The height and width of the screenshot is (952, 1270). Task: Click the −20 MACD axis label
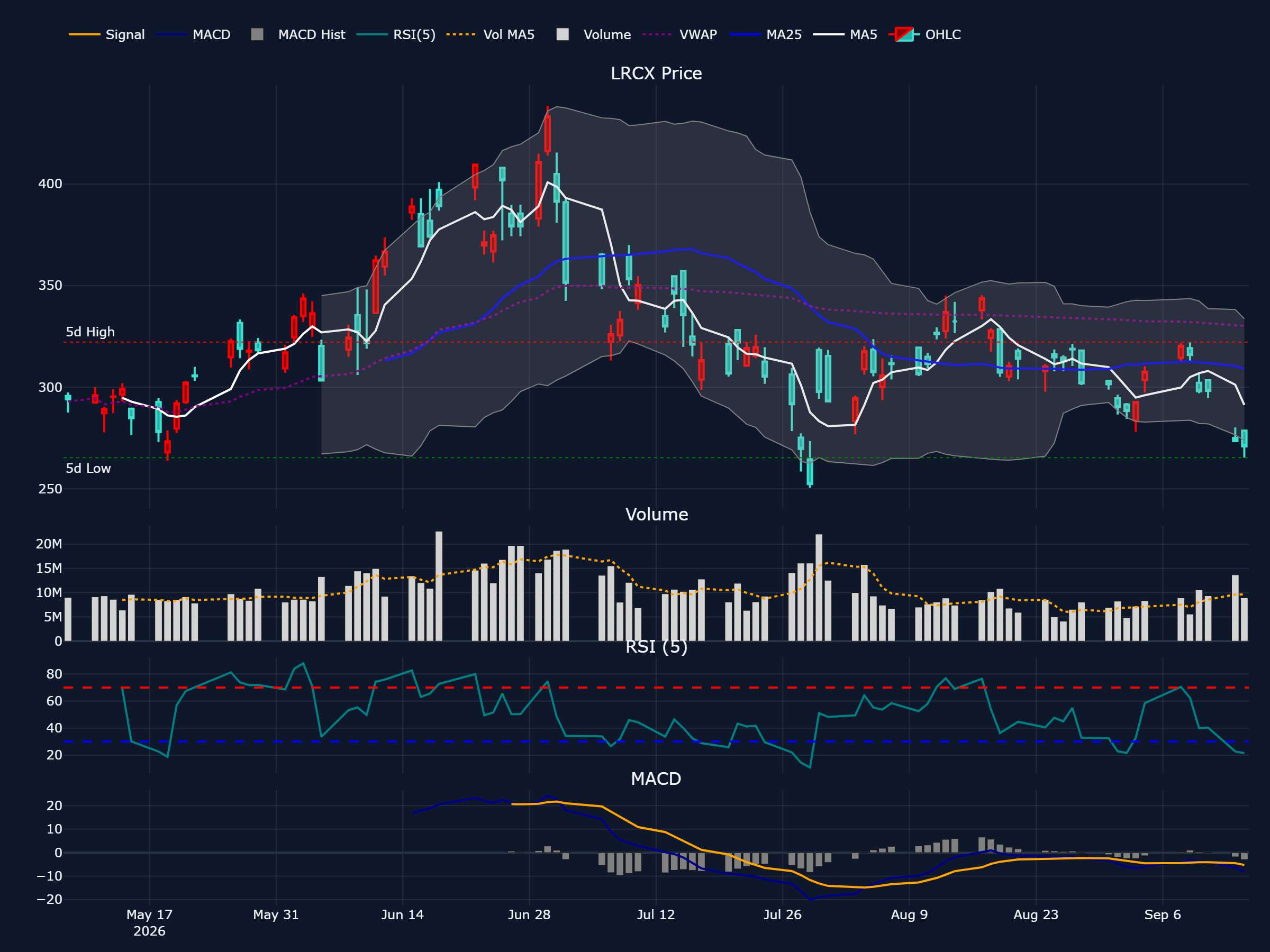[x=49, y=899]
